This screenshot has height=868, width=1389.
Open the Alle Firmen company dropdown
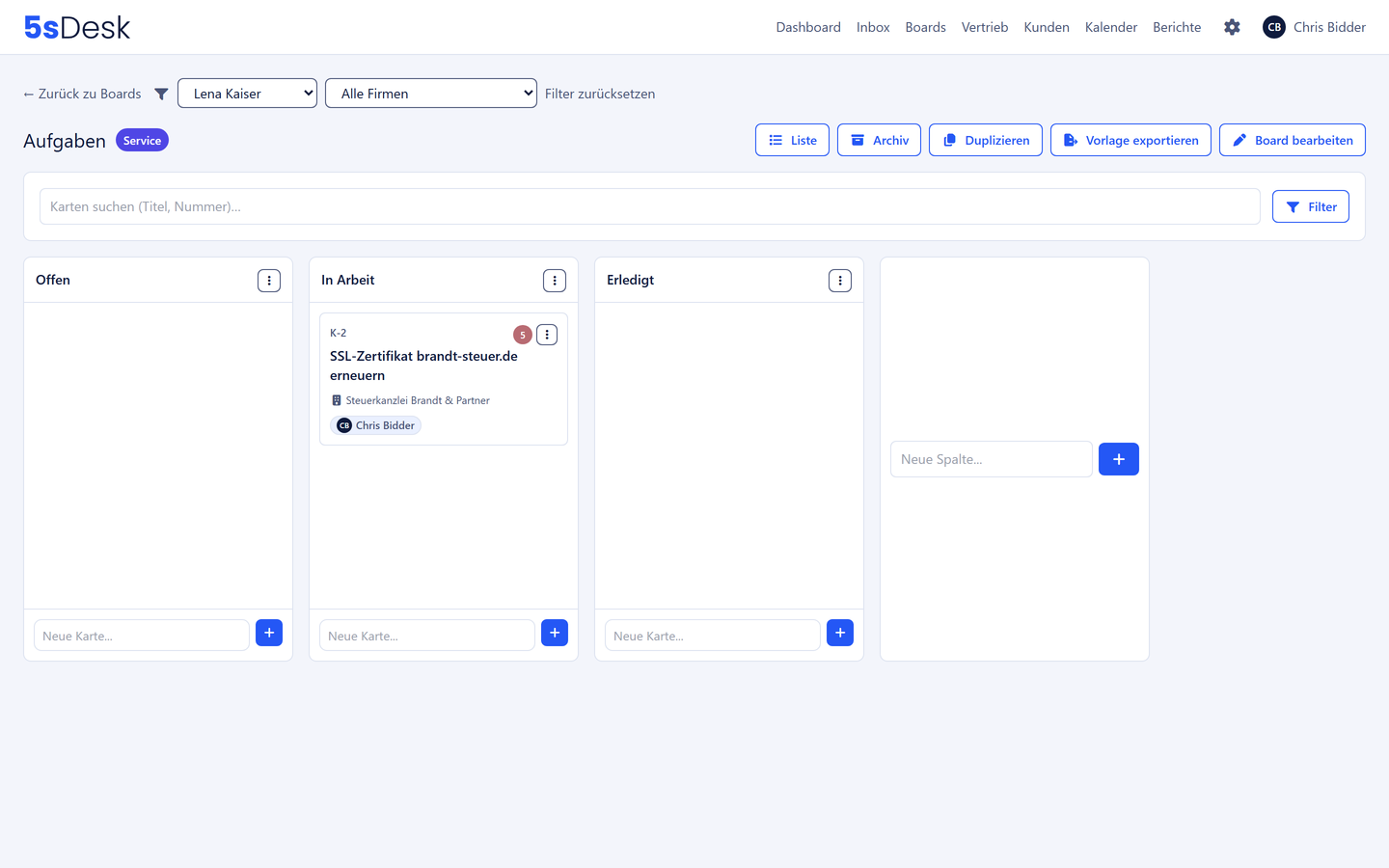pyautogui.click(x=431, y=94)
